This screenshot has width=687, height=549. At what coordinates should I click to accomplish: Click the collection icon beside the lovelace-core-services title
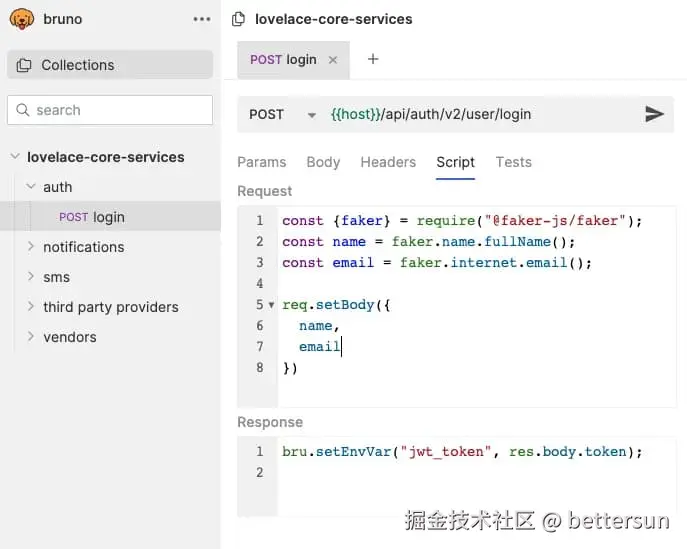pos(238,19)
